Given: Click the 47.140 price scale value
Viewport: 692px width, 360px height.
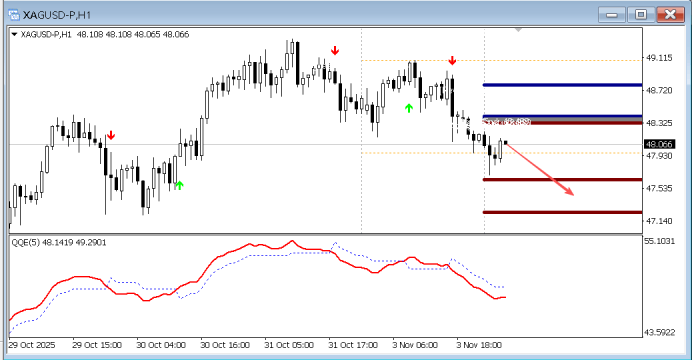Looking at the screenshot, I should (659, 221).
